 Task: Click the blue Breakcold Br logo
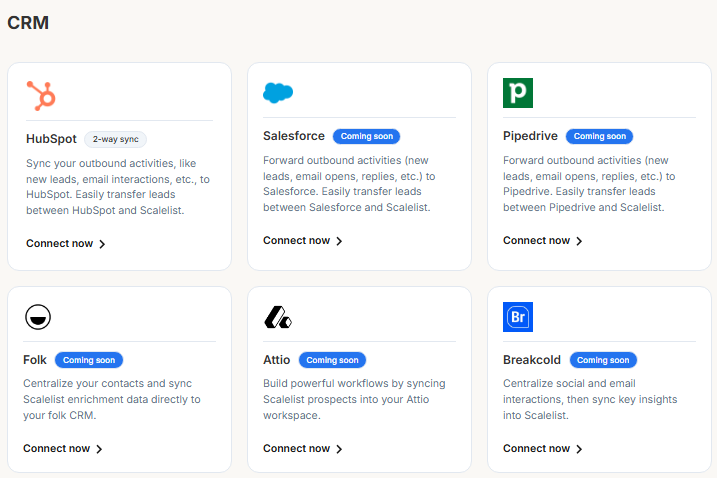[518, 317]
